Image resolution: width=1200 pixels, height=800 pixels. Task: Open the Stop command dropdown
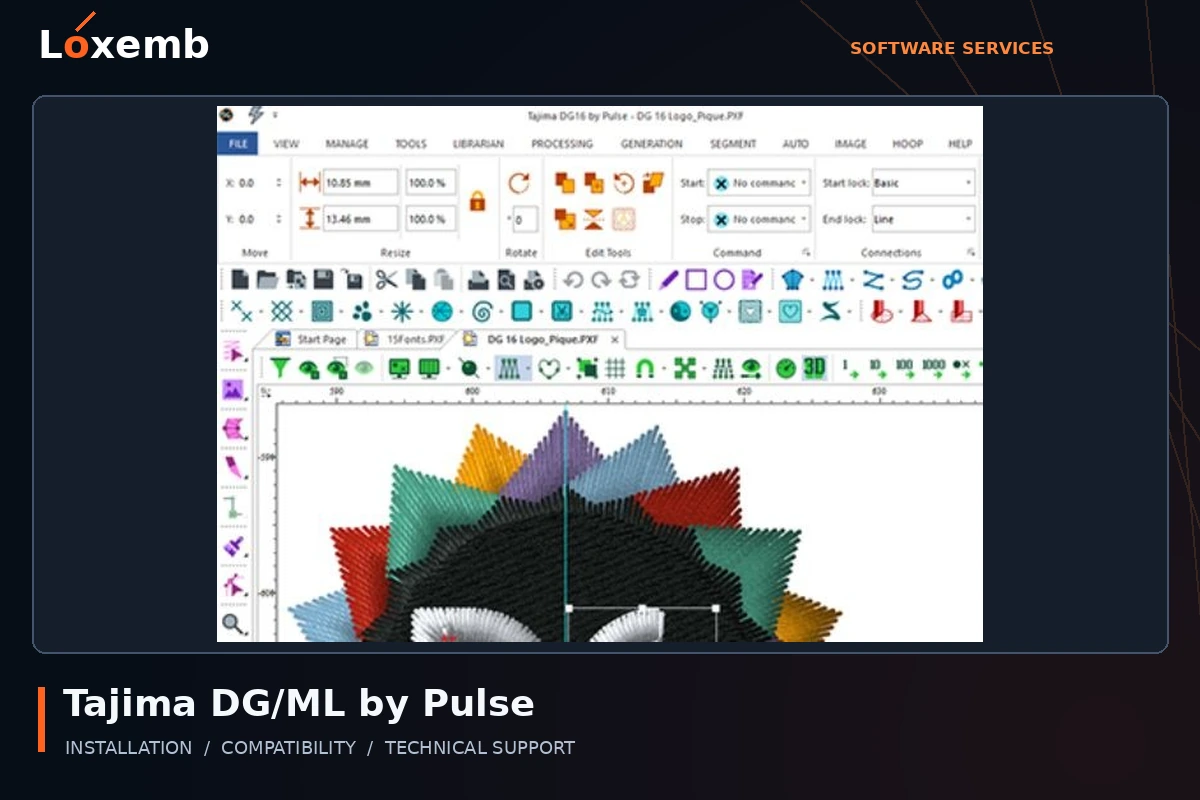(759, 219)
